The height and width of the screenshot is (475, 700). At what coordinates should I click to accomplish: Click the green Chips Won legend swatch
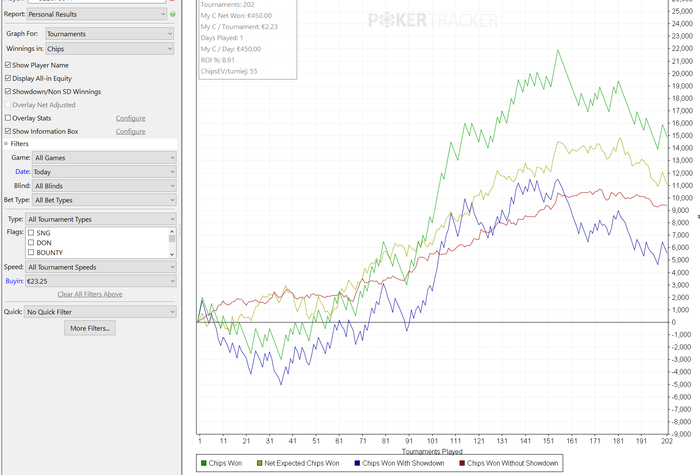coord(204,463)
